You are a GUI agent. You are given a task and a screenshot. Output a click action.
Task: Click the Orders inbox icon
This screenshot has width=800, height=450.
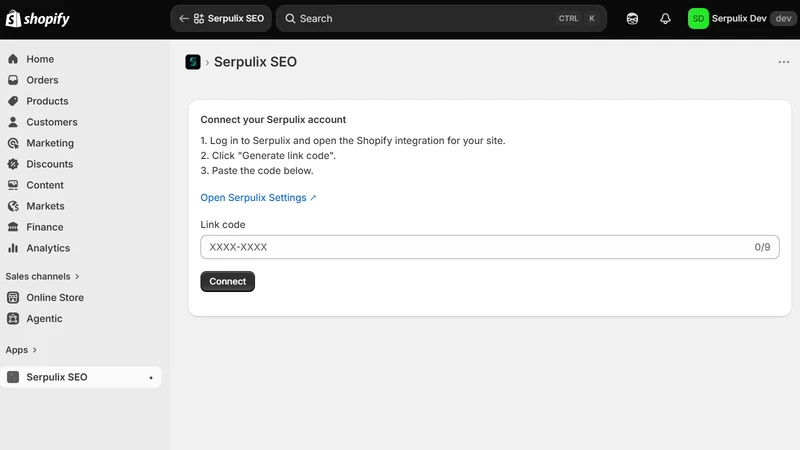[x=13, y=80]
